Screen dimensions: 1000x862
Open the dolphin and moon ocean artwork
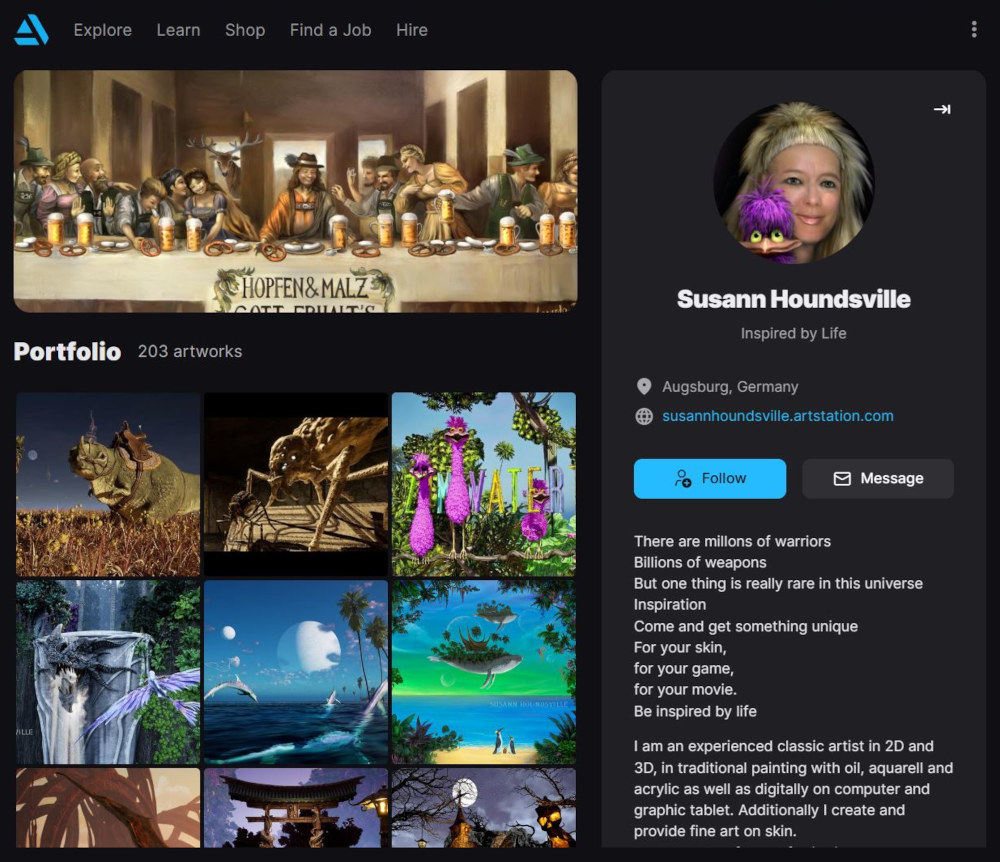[296, 672]
